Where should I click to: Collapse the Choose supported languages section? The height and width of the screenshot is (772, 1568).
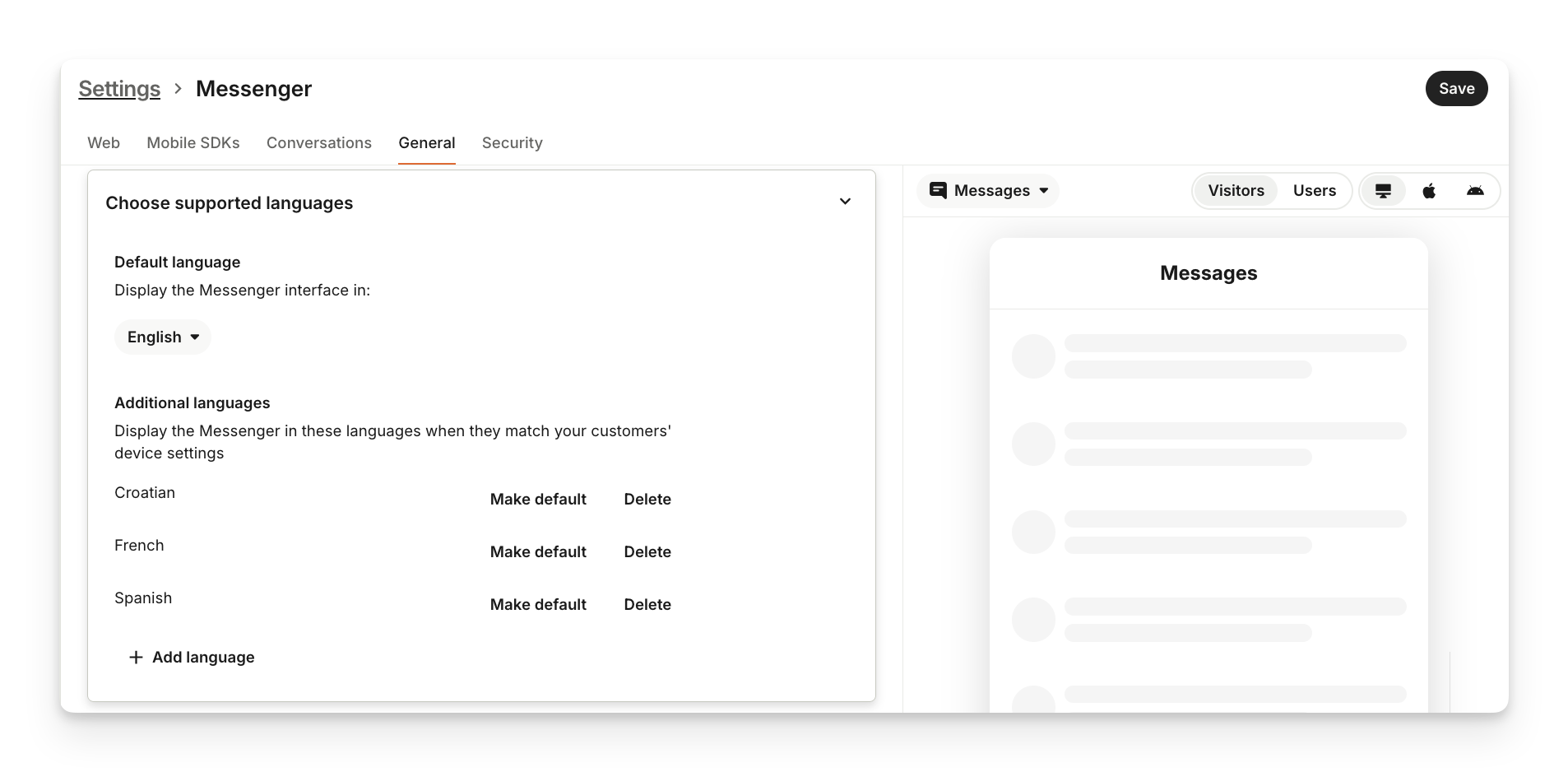(x=845, y=202)
